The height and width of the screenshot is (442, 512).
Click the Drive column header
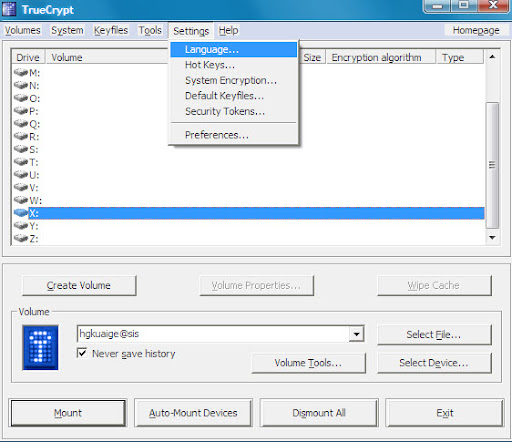28,57
